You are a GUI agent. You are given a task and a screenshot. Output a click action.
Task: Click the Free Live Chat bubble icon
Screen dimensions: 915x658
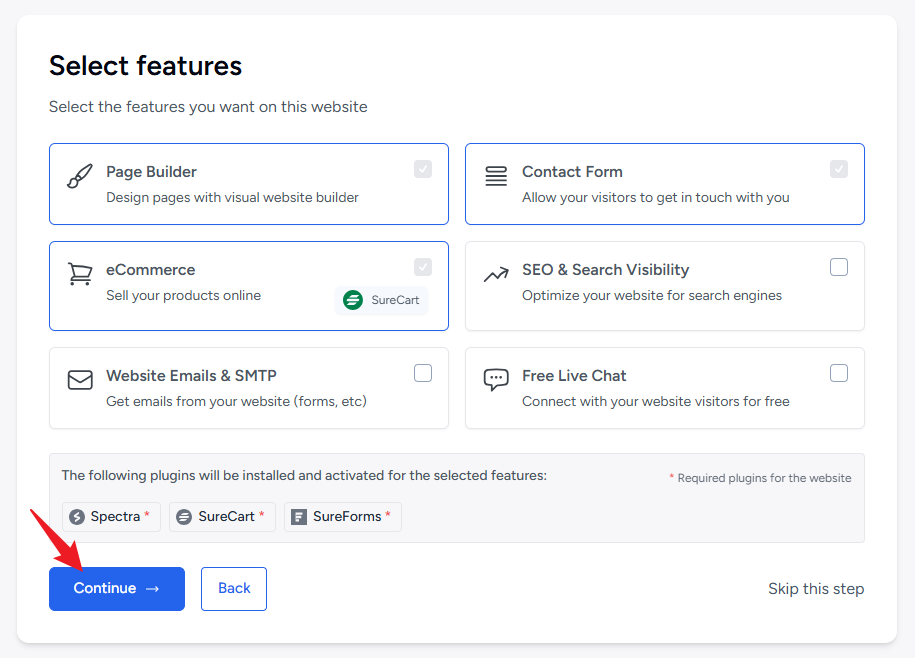click(496, 380)
